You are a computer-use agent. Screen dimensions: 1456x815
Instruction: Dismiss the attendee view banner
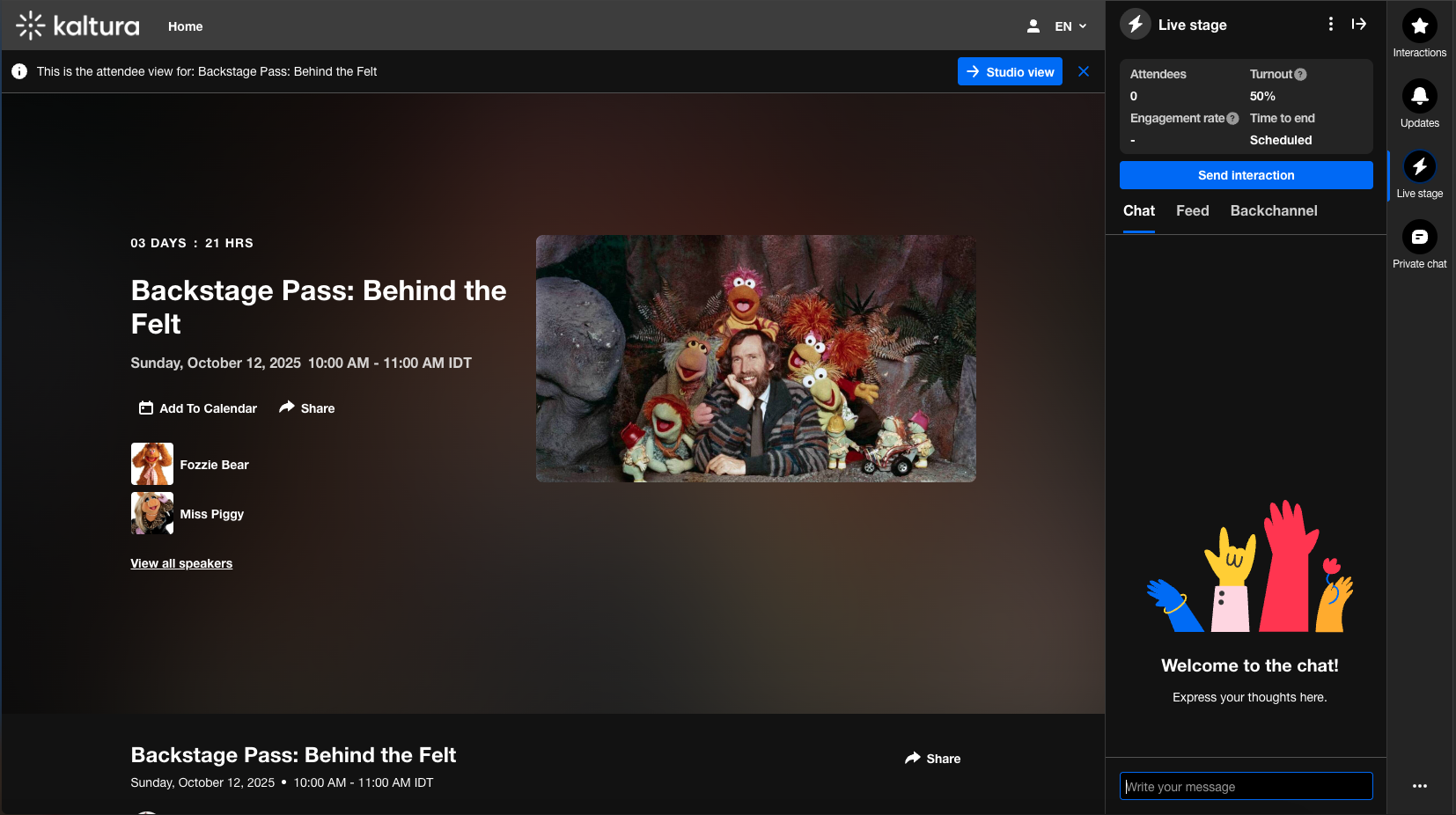(x=1084, y=72)
